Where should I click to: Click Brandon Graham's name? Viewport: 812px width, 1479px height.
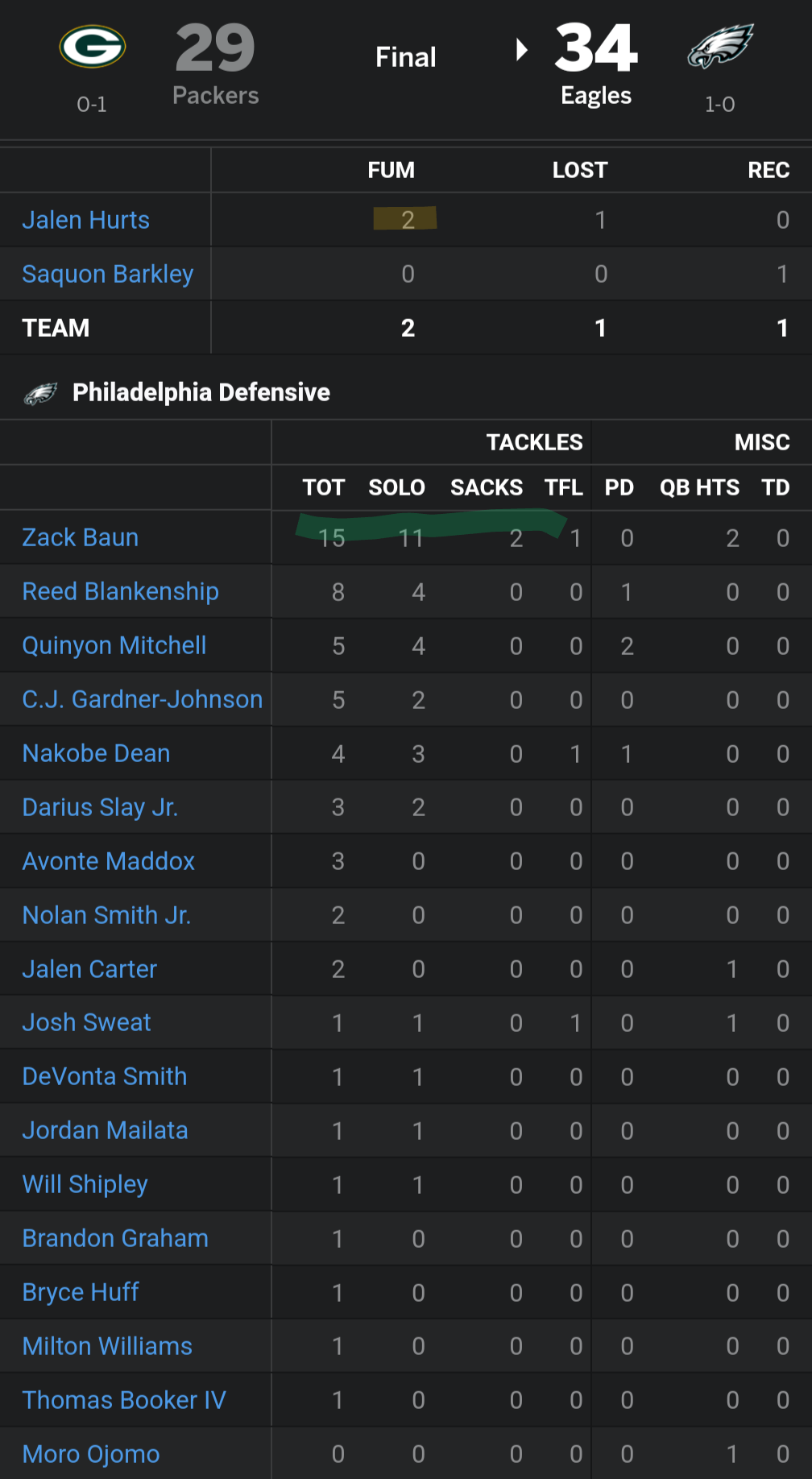tap(115, 1238)
